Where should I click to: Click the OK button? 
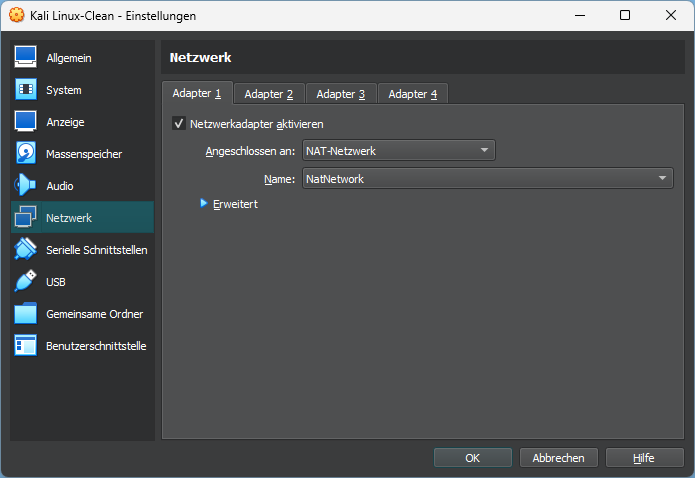pos(473,458)
